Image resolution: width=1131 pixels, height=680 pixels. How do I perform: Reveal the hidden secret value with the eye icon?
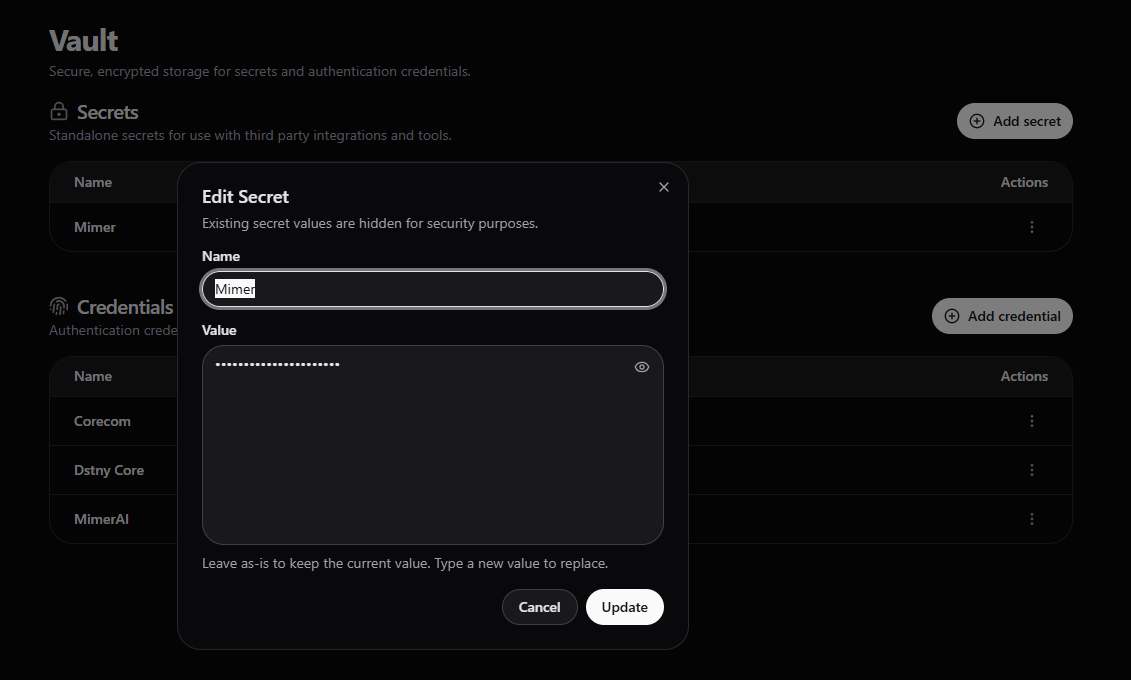pos(642,367)
